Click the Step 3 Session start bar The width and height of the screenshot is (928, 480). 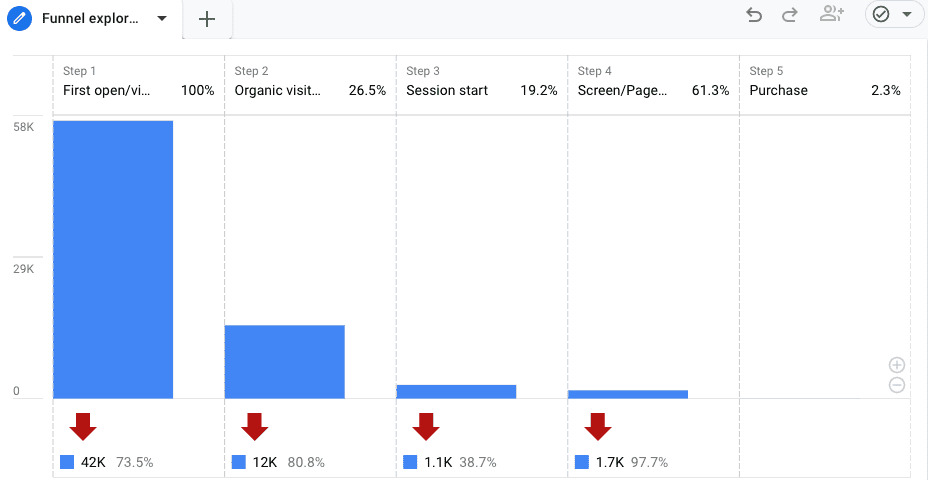[456, 392]
